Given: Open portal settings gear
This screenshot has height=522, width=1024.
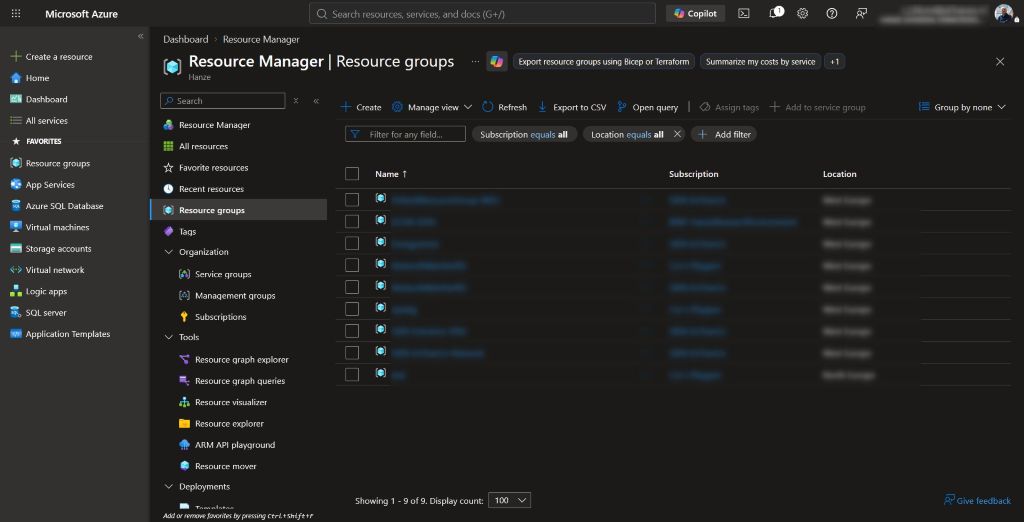Looking at the screenshot, I should (803, 13).
